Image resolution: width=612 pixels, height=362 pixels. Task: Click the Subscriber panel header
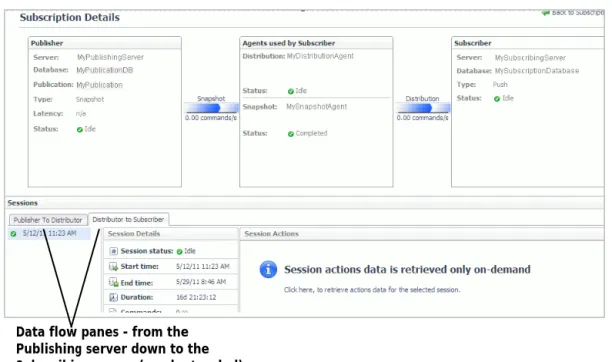coord(528,43)
